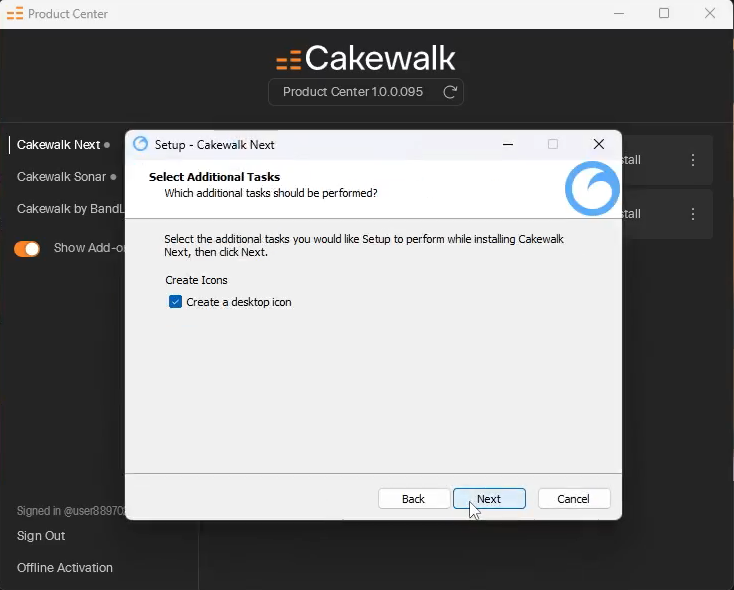
Task: Click the Product Center title bar logo icon
Action: coord(15,14)
